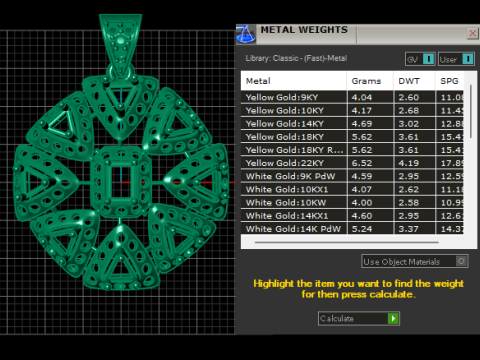Viewport: 480px width, 360px height.
Task: Click the 4.69 grams value
Action: 362,124
